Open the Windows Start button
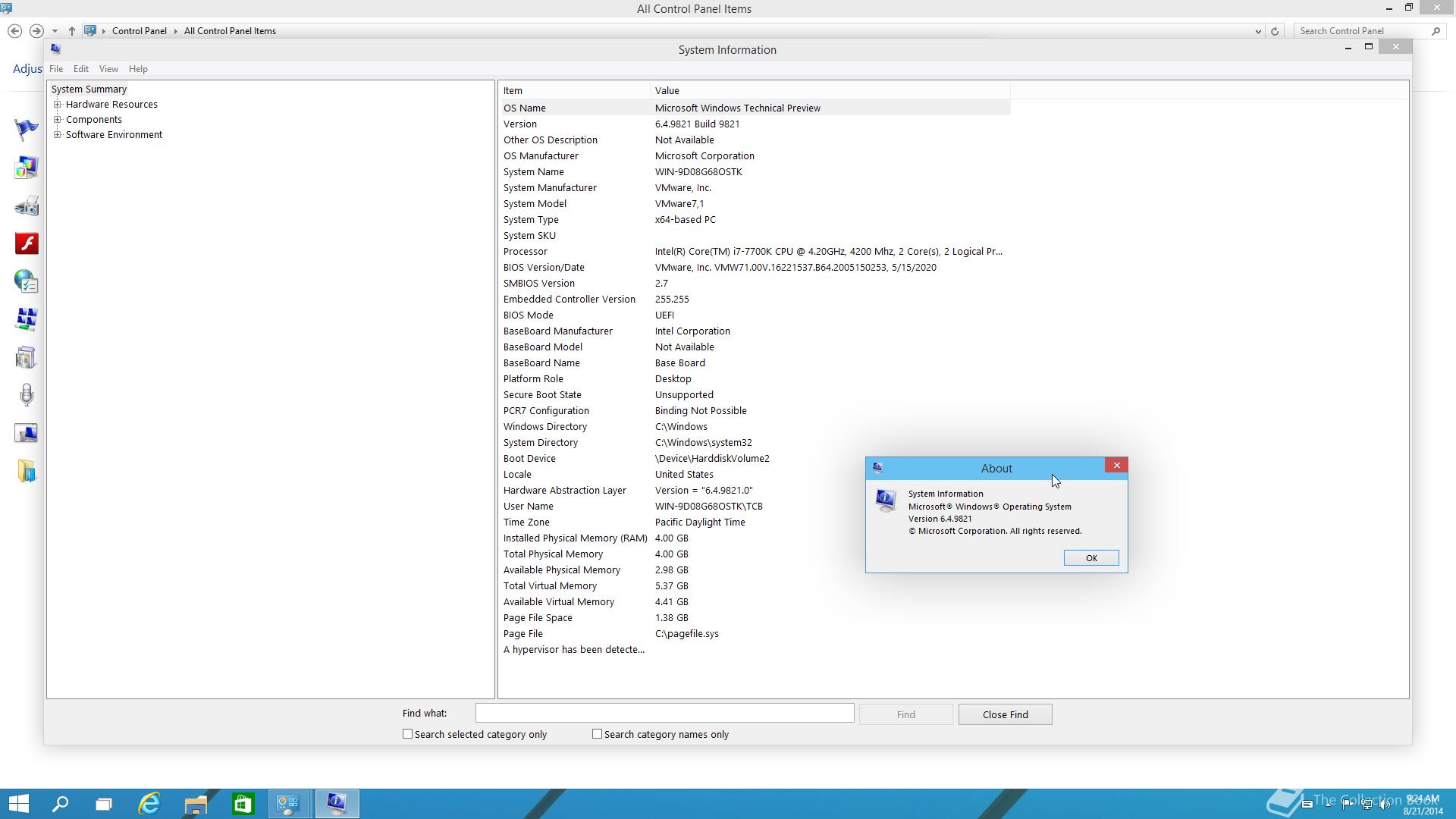1456x819 pixels. pos(18,804)
